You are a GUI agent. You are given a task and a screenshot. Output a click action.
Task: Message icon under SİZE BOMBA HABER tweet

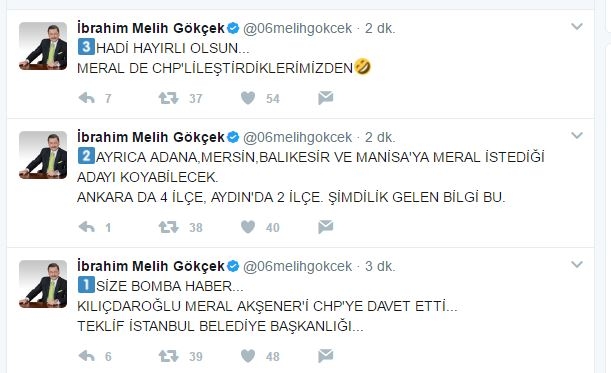325,356
